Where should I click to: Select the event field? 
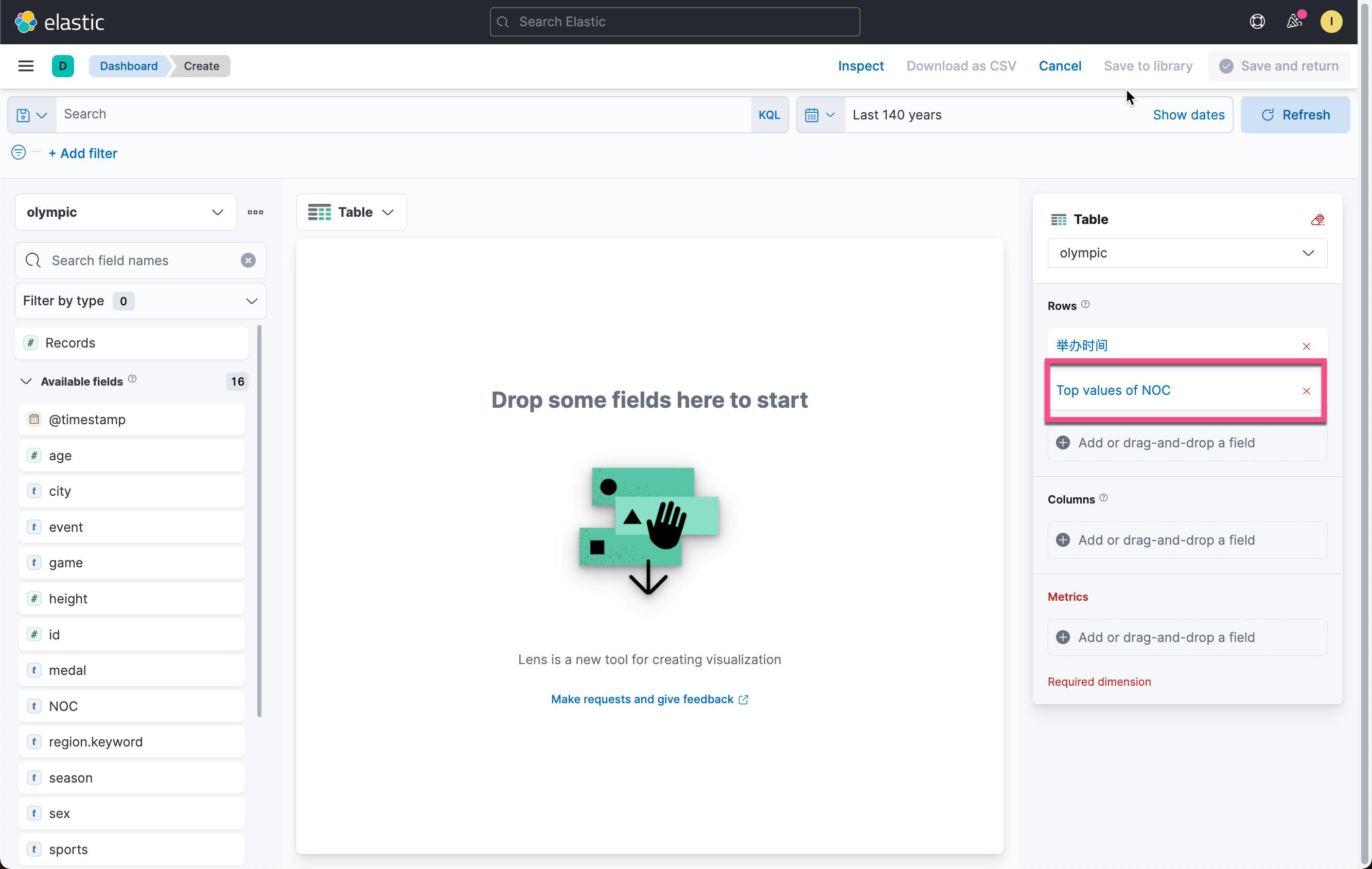pos(132,527)
